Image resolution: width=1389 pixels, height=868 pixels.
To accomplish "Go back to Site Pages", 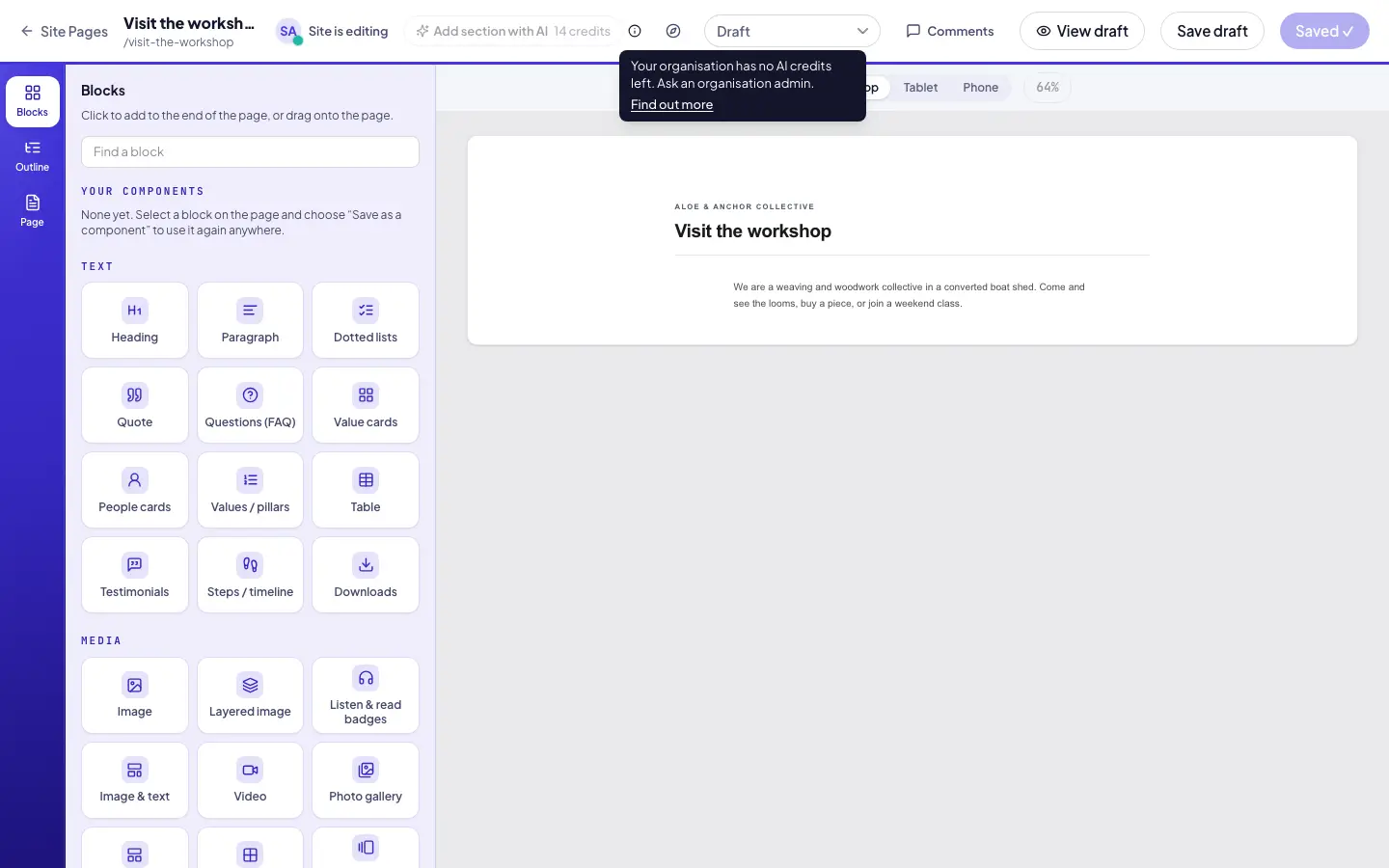I will click(64, 31).
